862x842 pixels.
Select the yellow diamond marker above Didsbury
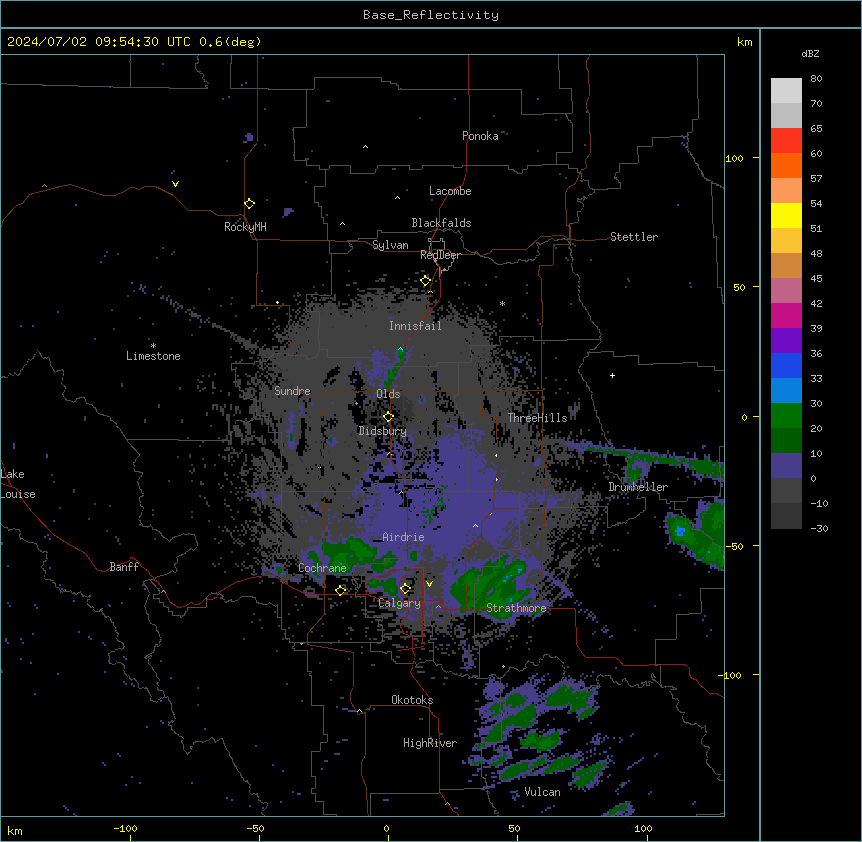[388, 417]
